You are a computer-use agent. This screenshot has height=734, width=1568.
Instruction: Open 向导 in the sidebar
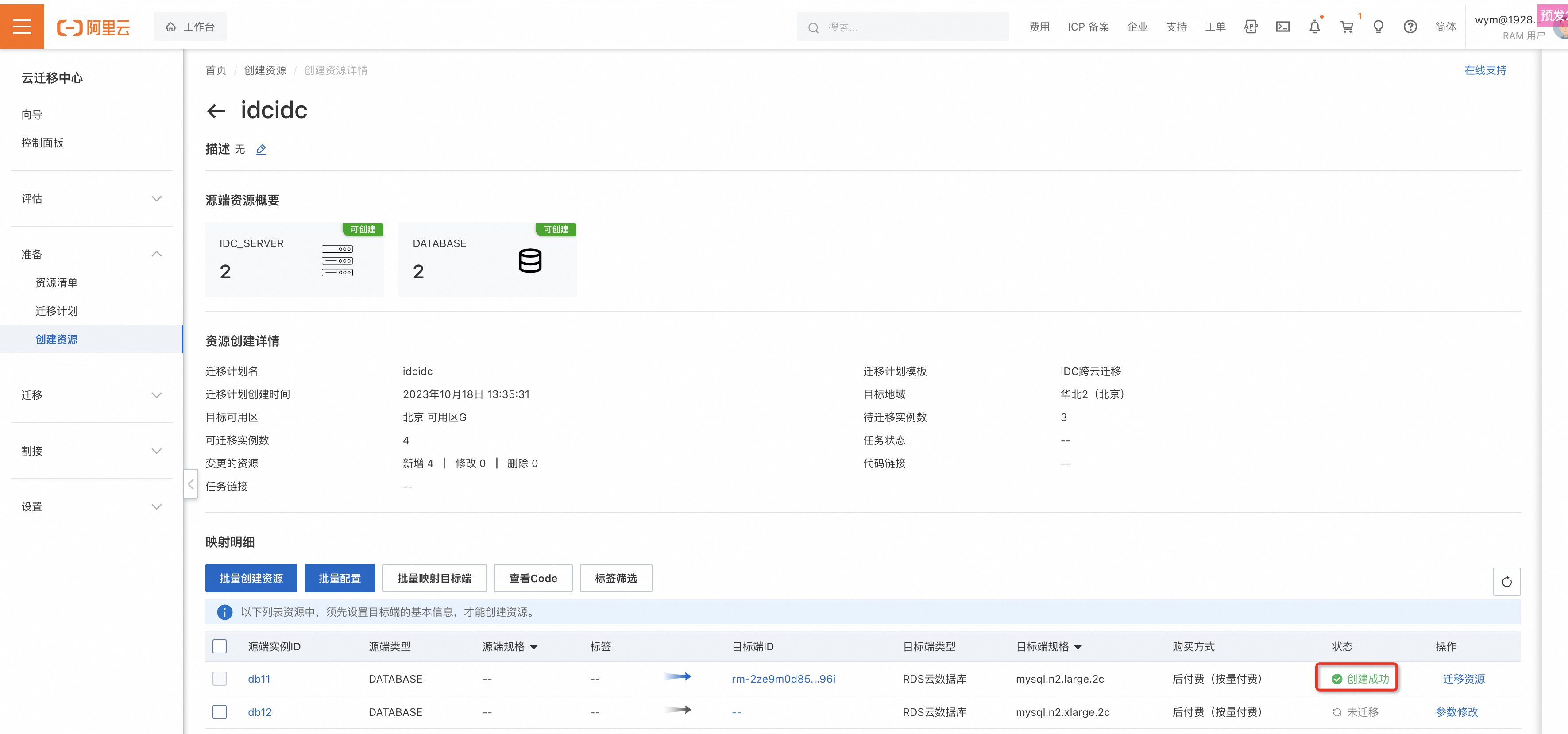pyautogui.click(x=32, y=114)
